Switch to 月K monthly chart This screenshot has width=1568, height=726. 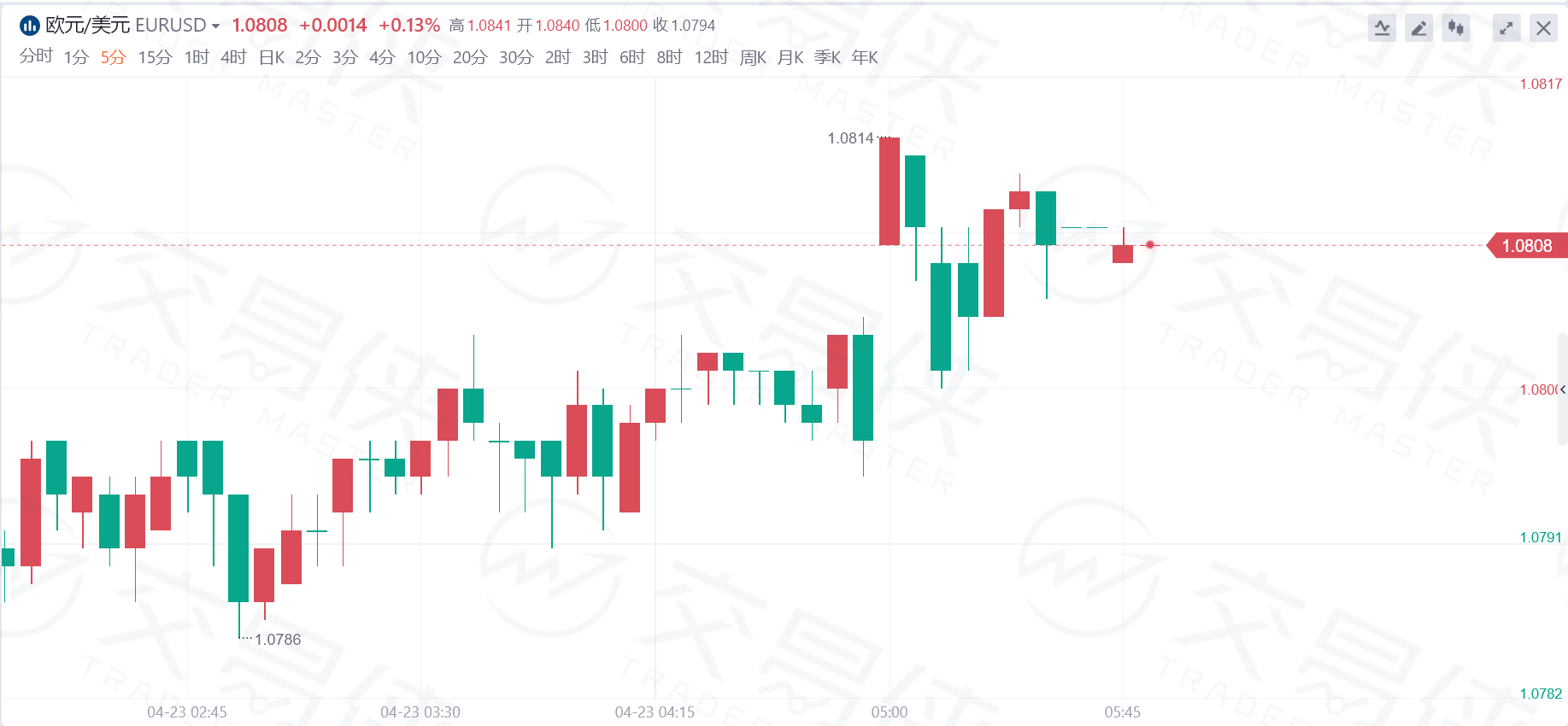[x=790, y=57]
